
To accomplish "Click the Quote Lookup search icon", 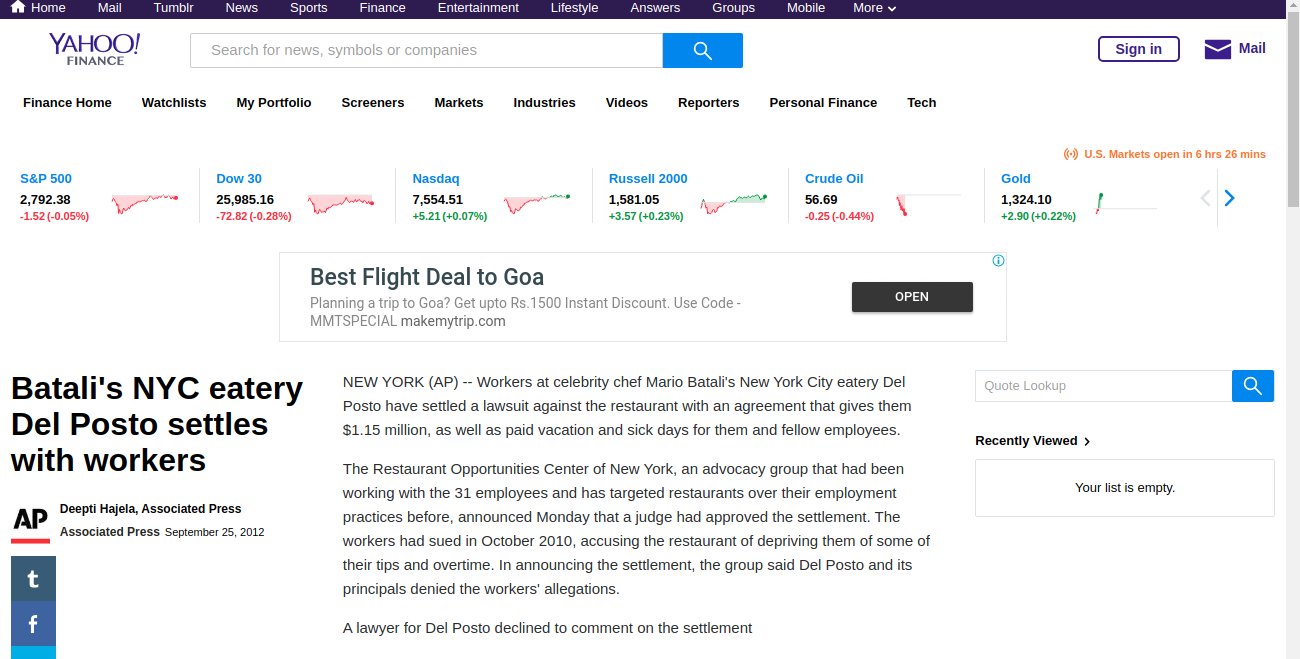I will [1253, 386].
